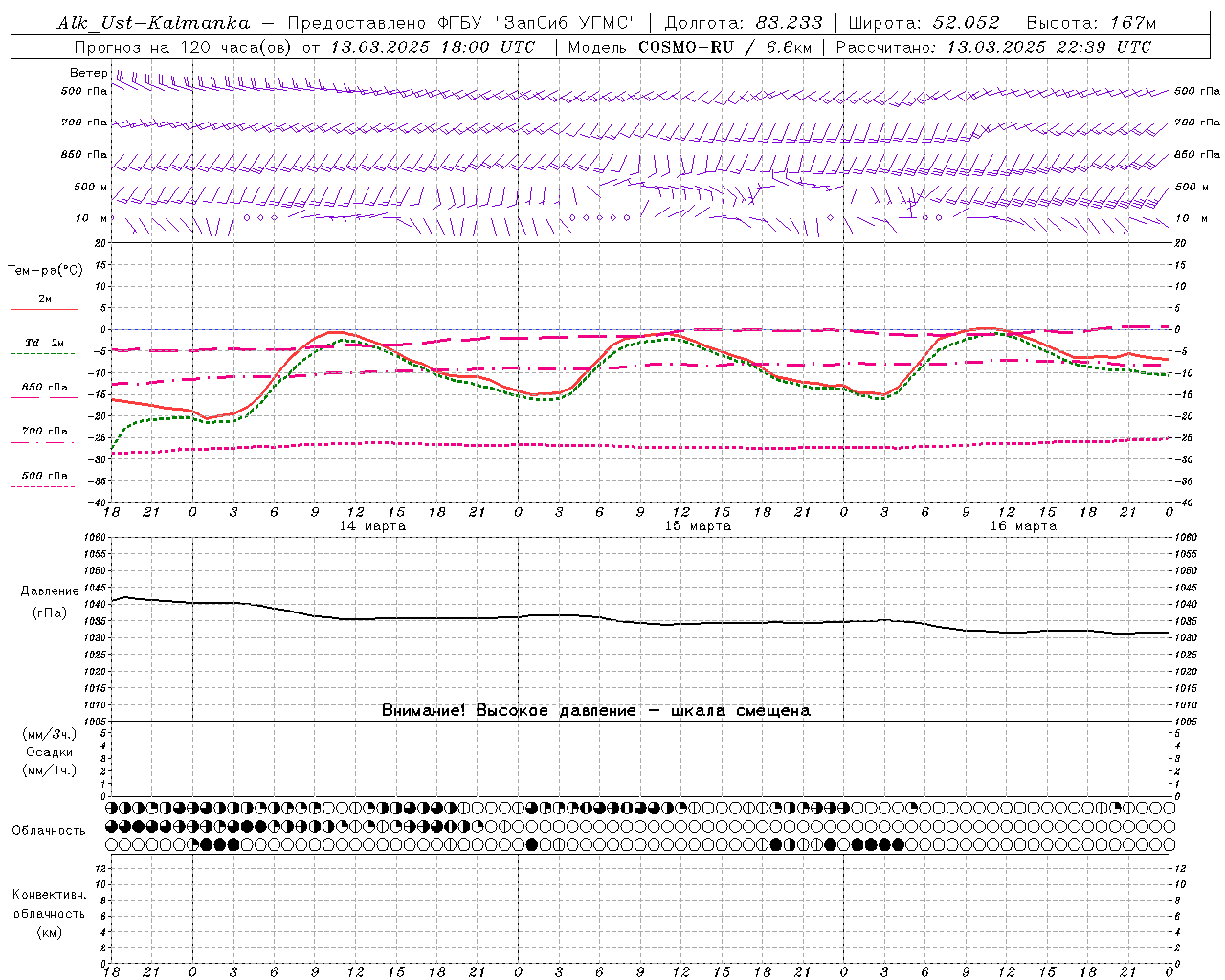1225x980 pixels.
Task: Click the 10 м wind level label on left
Action: point(91,218)
